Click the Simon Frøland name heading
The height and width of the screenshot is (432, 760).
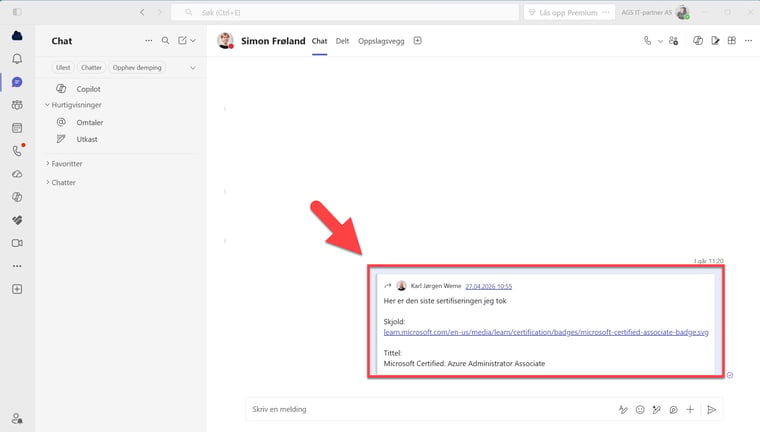click(x=273, y=41)
